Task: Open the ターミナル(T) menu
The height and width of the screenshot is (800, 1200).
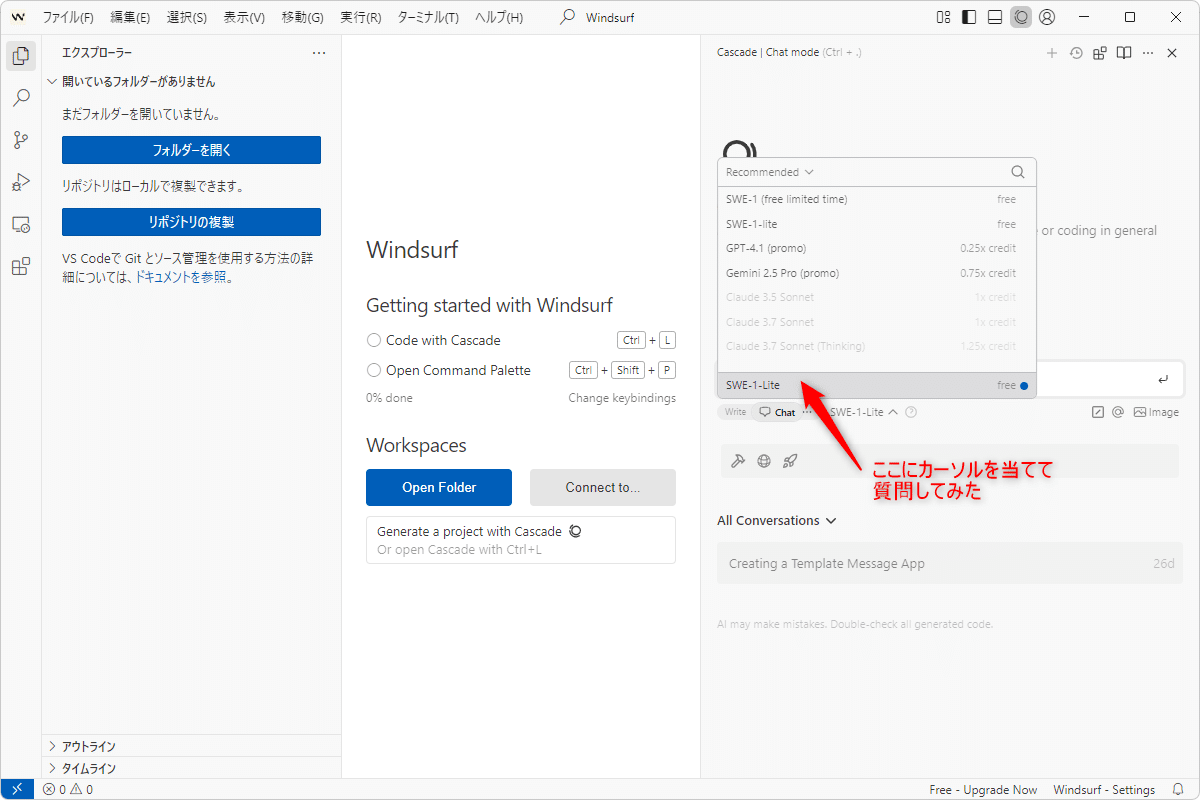Action: [428, 17]
